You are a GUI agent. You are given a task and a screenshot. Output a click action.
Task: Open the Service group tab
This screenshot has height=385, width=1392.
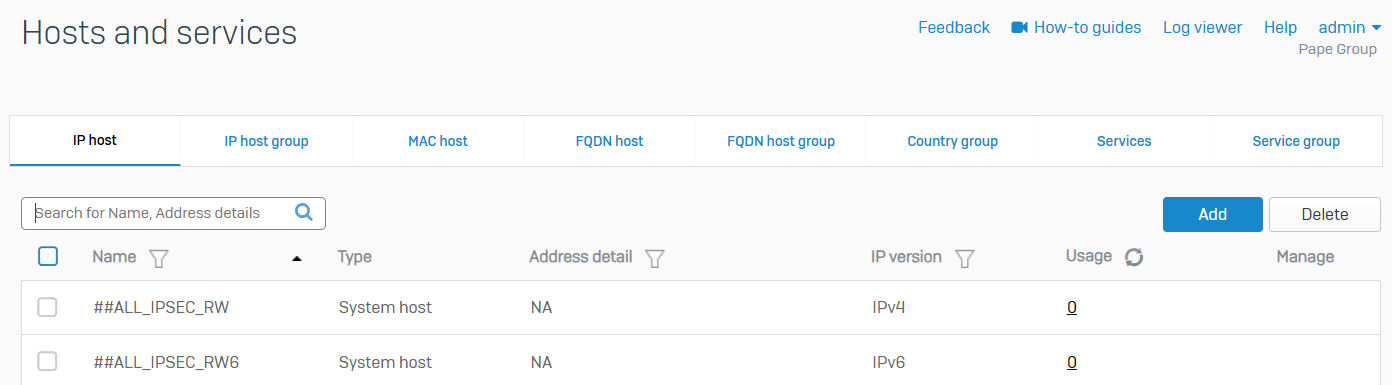1296,141
